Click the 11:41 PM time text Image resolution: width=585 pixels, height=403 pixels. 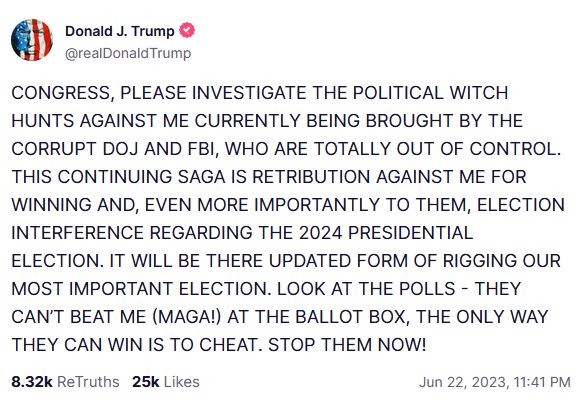tap(542, 382)
